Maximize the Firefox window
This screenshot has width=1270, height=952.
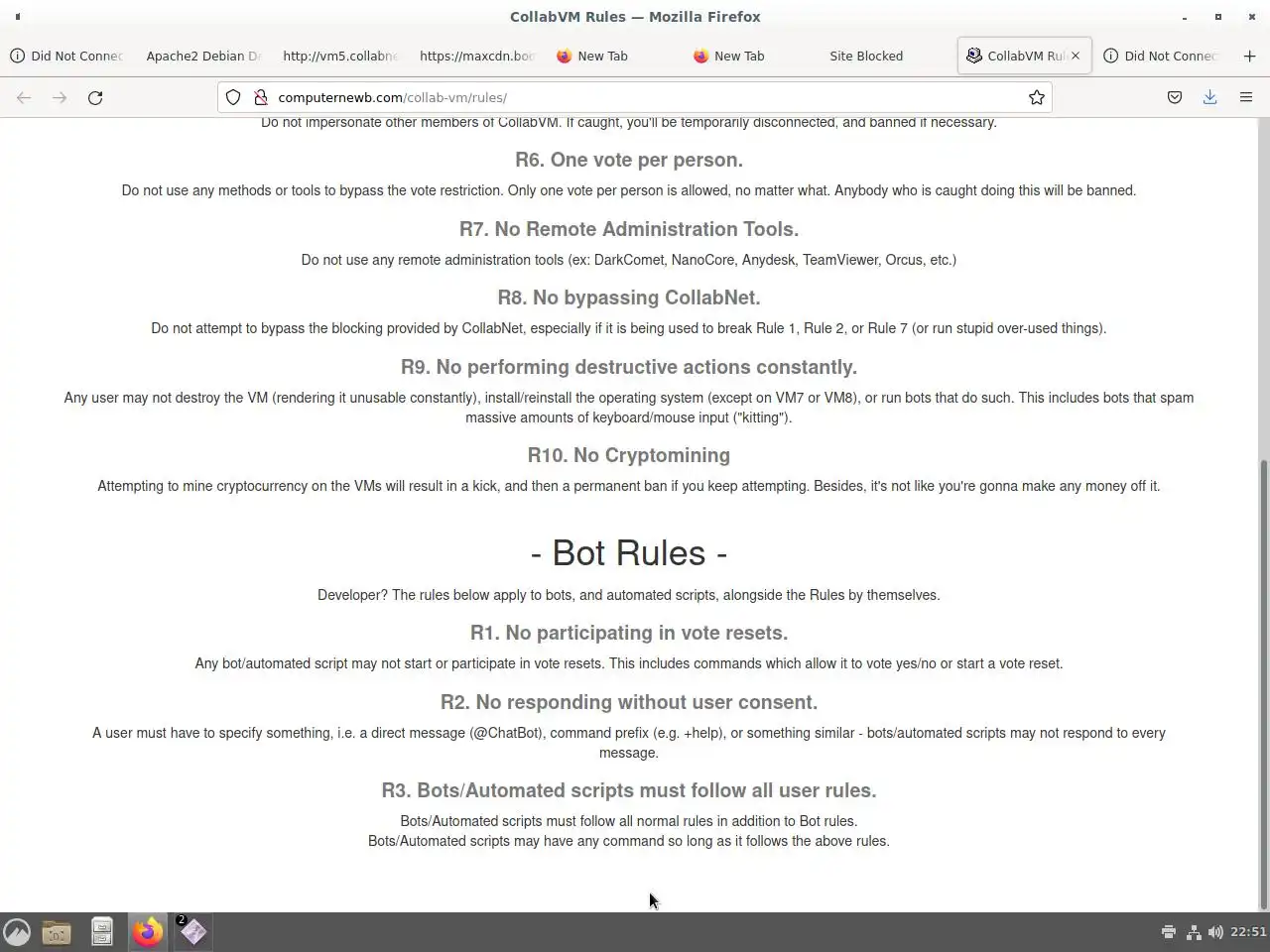tap(1218, 17)
